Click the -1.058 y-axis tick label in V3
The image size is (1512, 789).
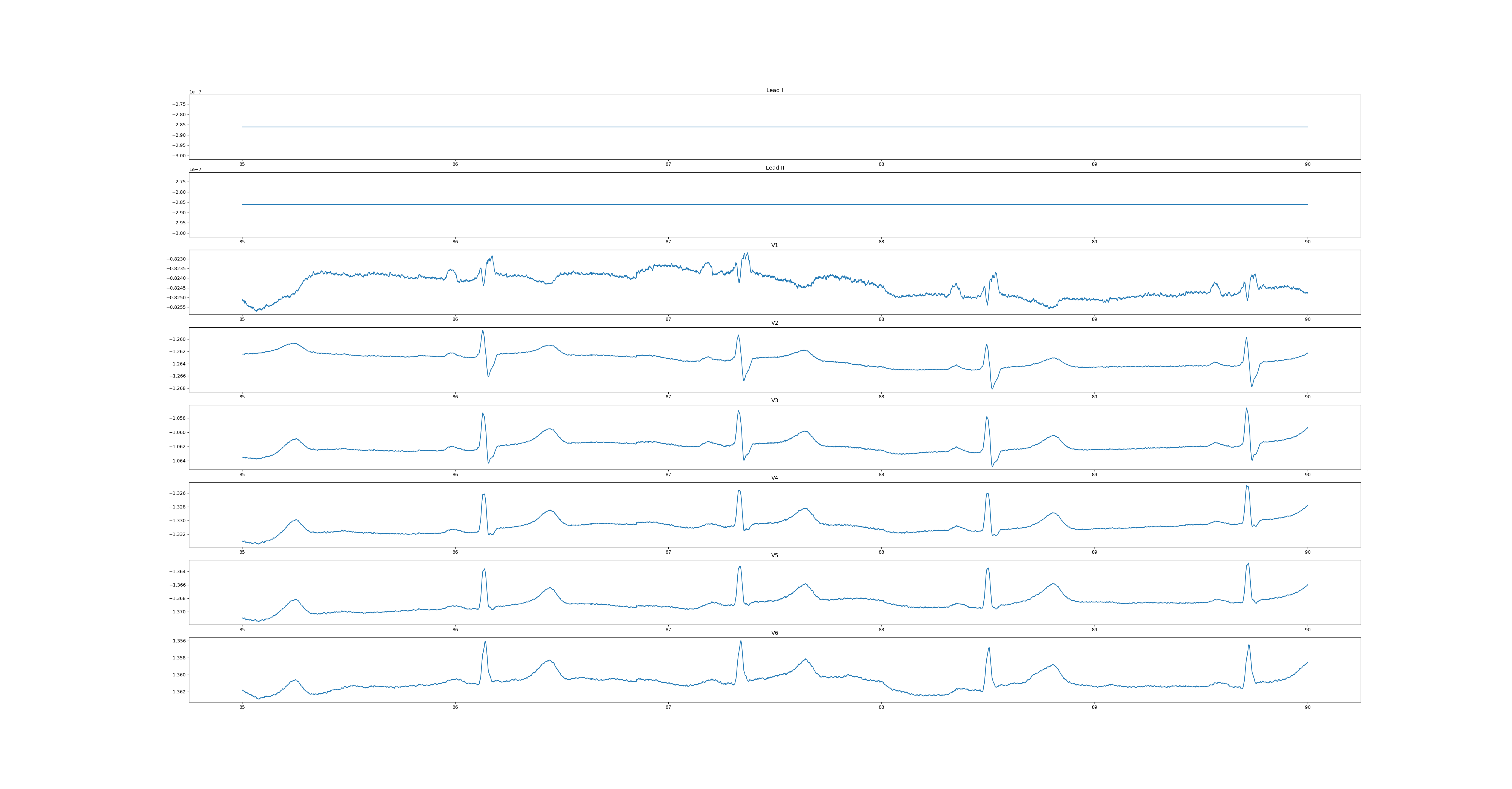click(x=178, y=418)
